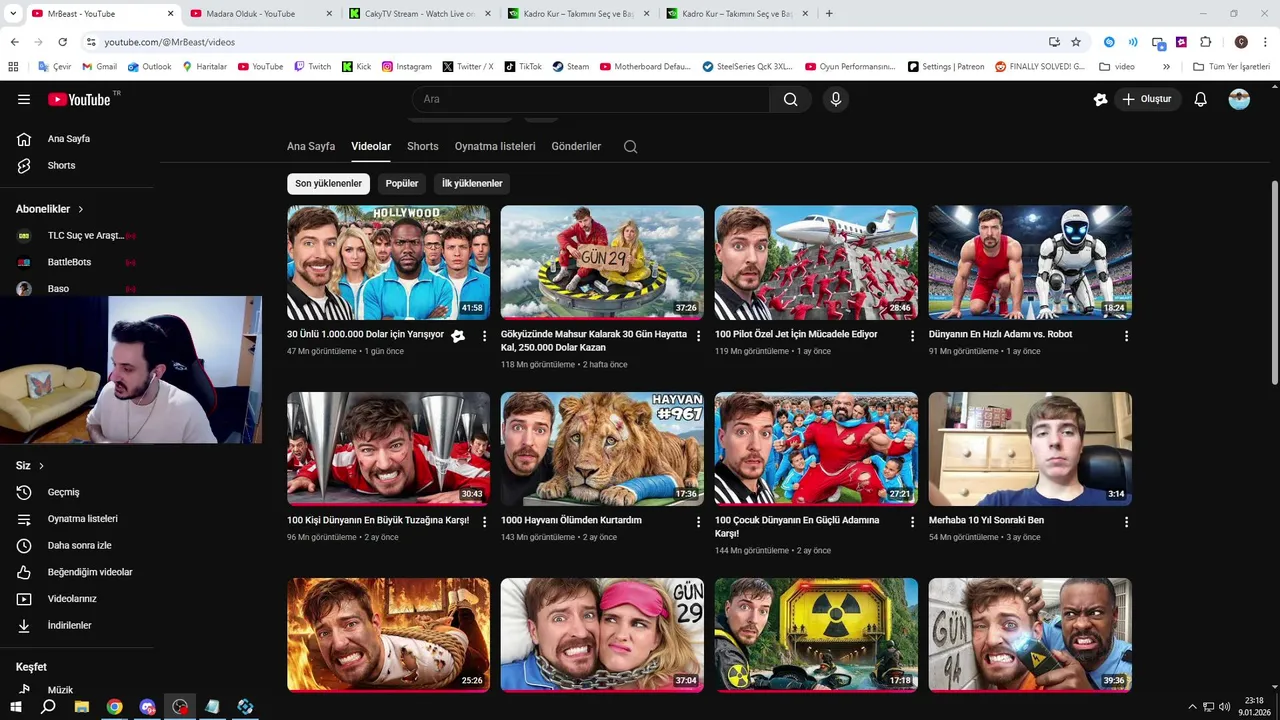This screenshot has height=720, width=1280.
Task: Open options for 100 Pilot Özel Jet video
Action: pyautogui.click(x=912, y=336)
